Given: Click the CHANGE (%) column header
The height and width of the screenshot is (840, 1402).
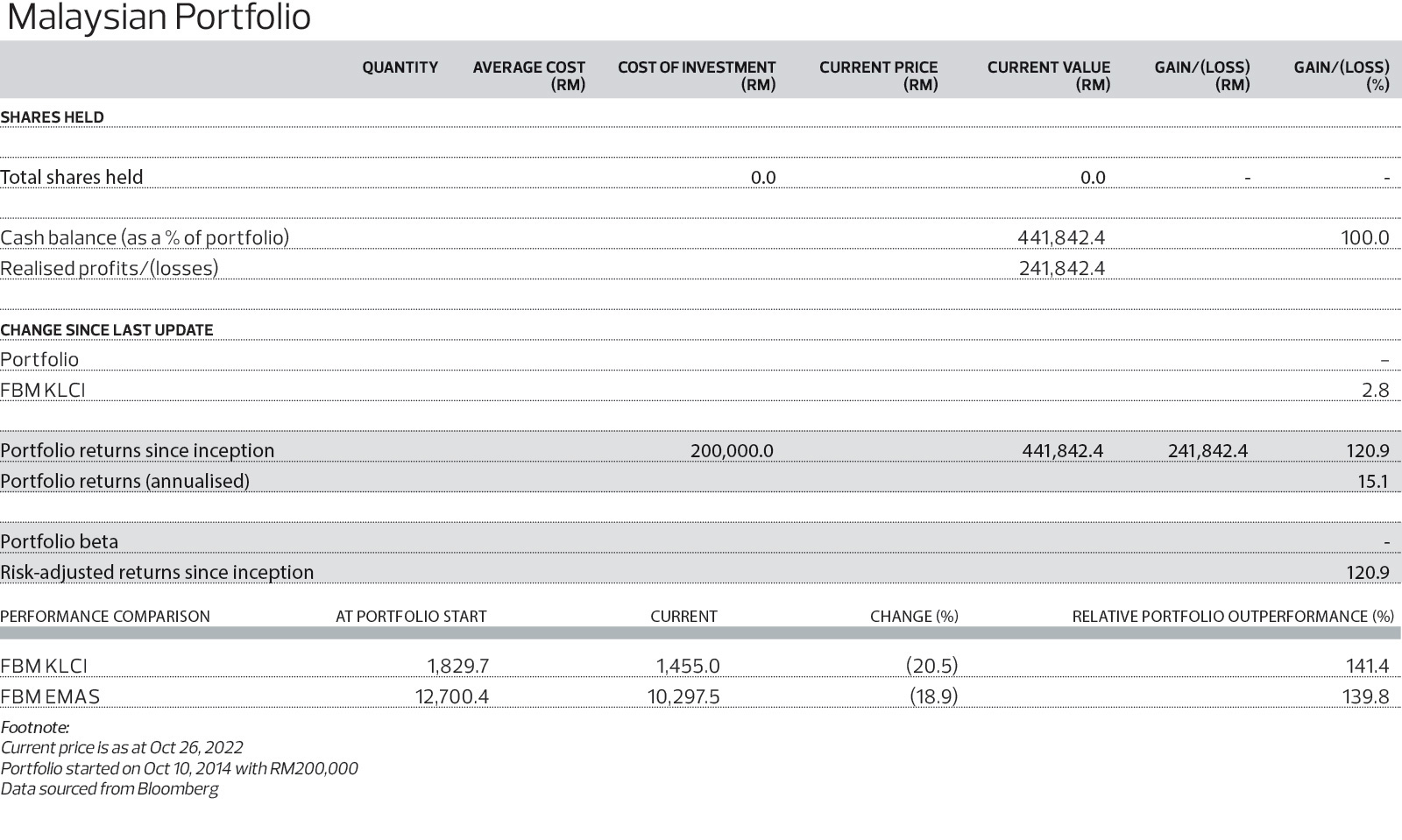Looking at the screenshot, I should tap(914, 617).
